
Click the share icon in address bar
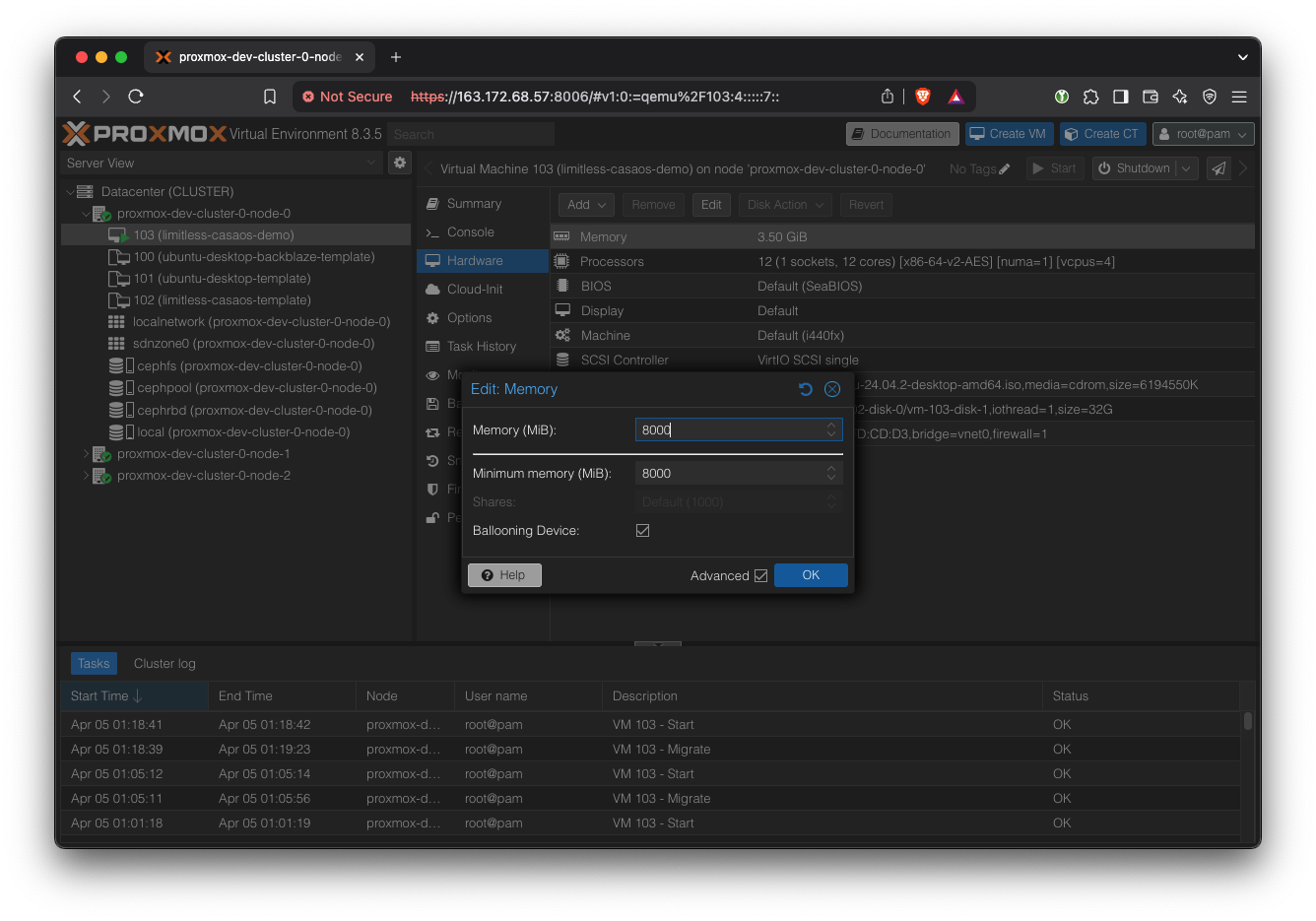click(888, 97)
